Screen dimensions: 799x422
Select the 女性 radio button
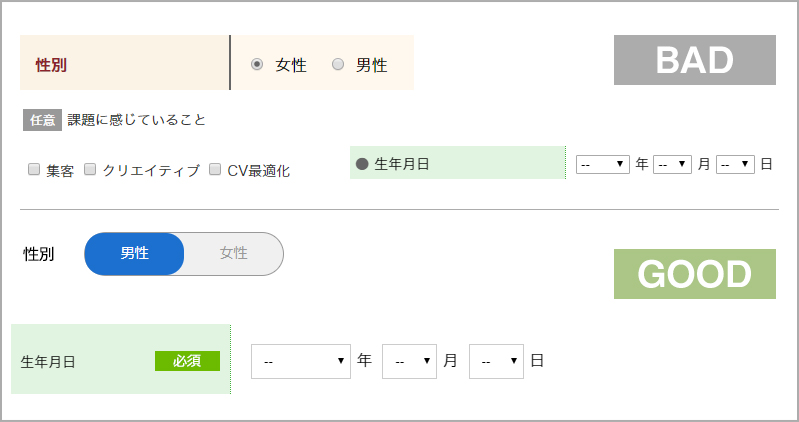[x=257, y=65]
